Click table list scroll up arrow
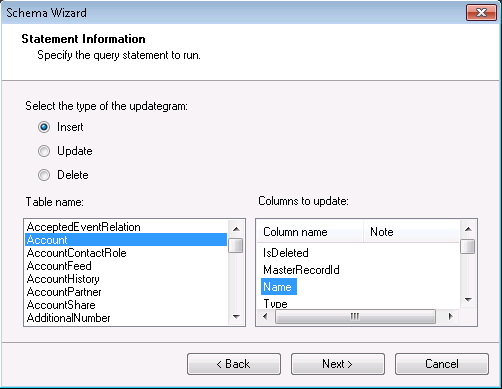The image size is (502, 389). point(236,229)
